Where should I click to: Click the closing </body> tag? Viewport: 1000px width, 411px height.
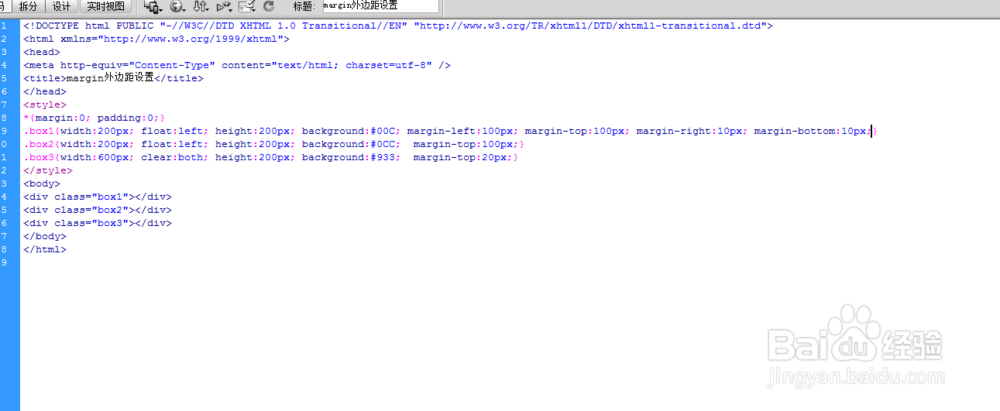point(45,236)
